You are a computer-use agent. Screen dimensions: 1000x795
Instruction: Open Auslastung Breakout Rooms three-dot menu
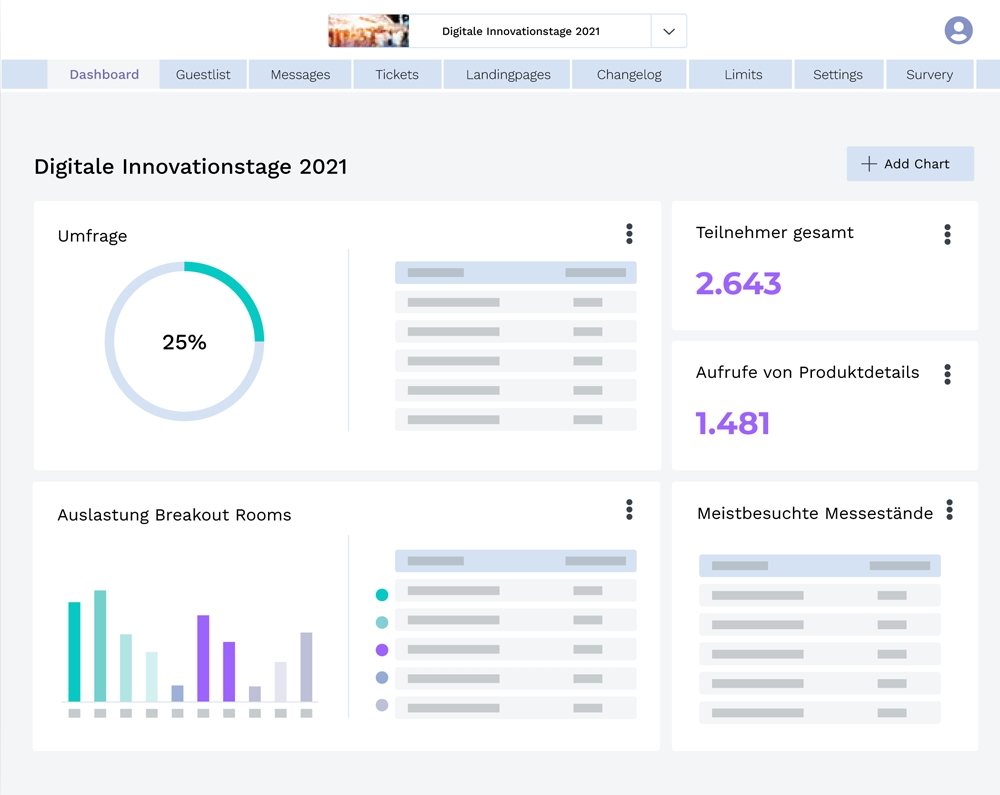click(629, 510)
